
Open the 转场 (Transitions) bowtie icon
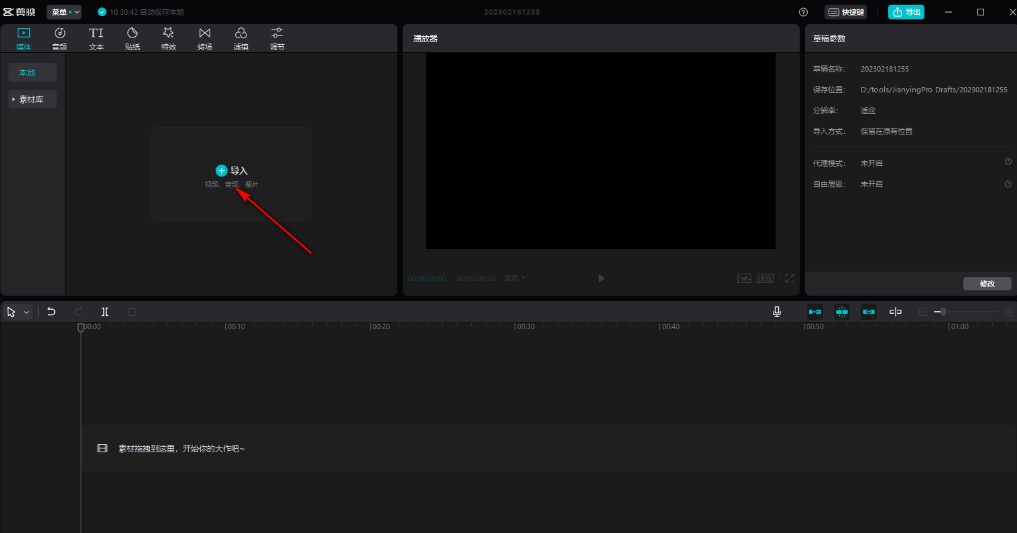tap(204, 38)
